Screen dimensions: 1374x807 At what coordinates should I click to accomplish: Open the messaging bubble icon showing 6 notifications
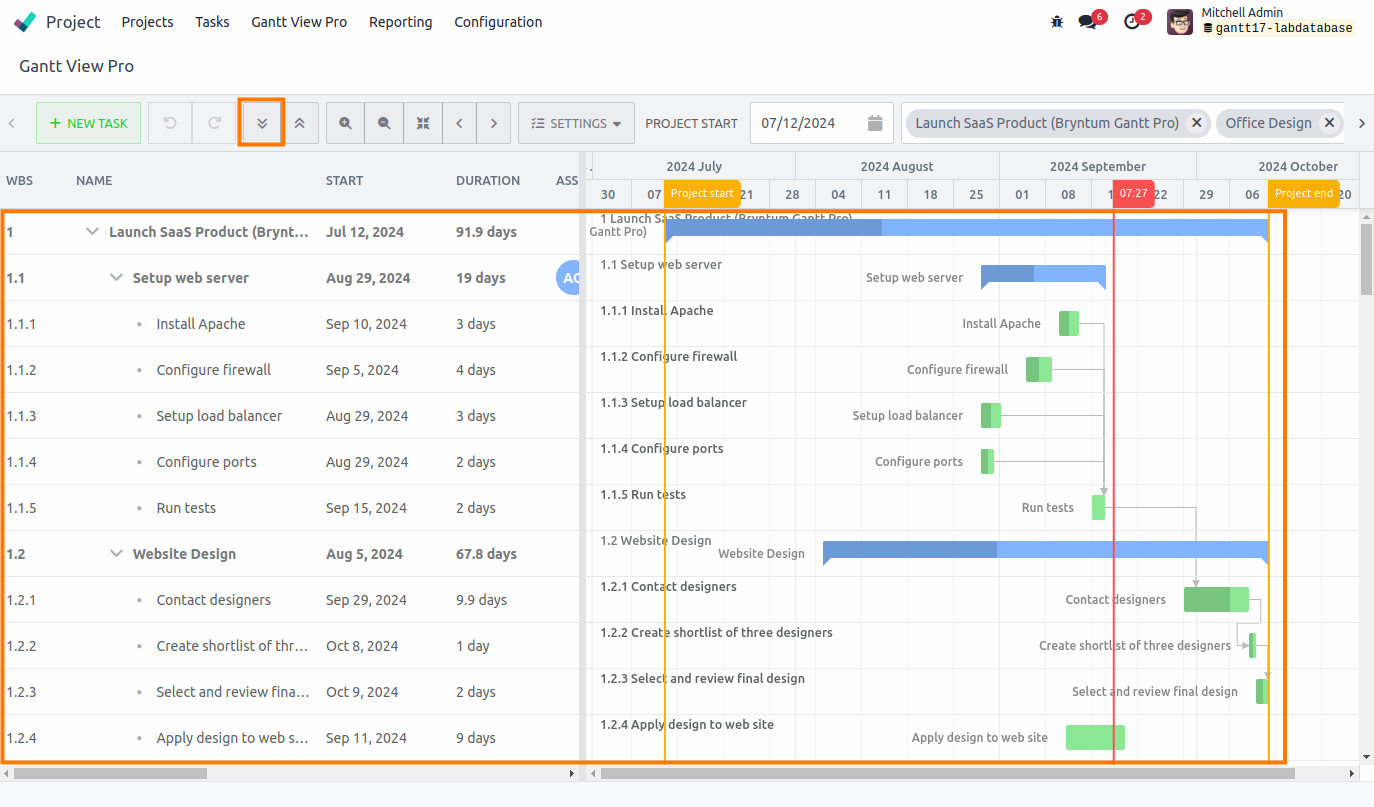click(1088, 20)
